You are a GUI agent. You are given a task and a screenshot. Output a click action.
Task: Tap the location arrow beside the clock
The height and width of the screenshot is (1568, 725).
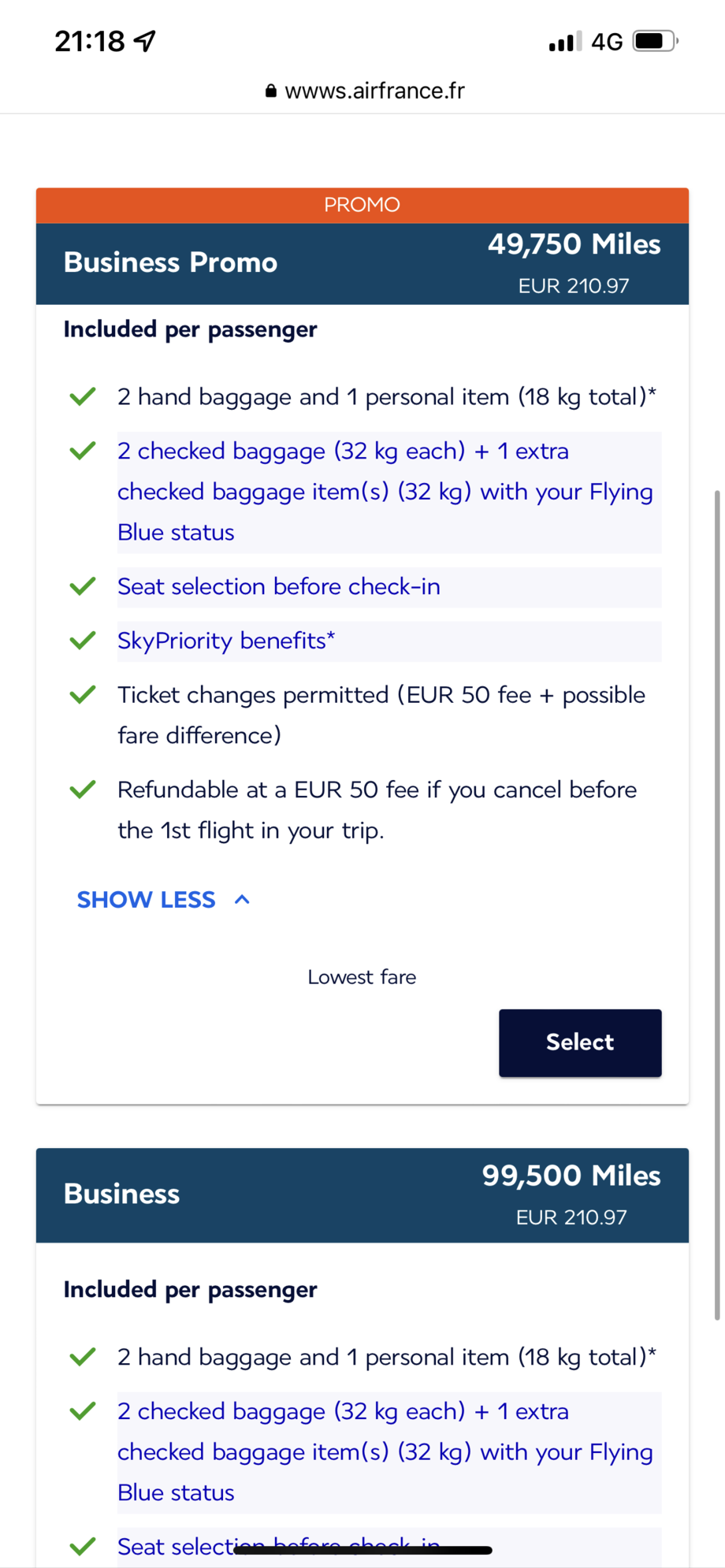(x=145, y=41)
